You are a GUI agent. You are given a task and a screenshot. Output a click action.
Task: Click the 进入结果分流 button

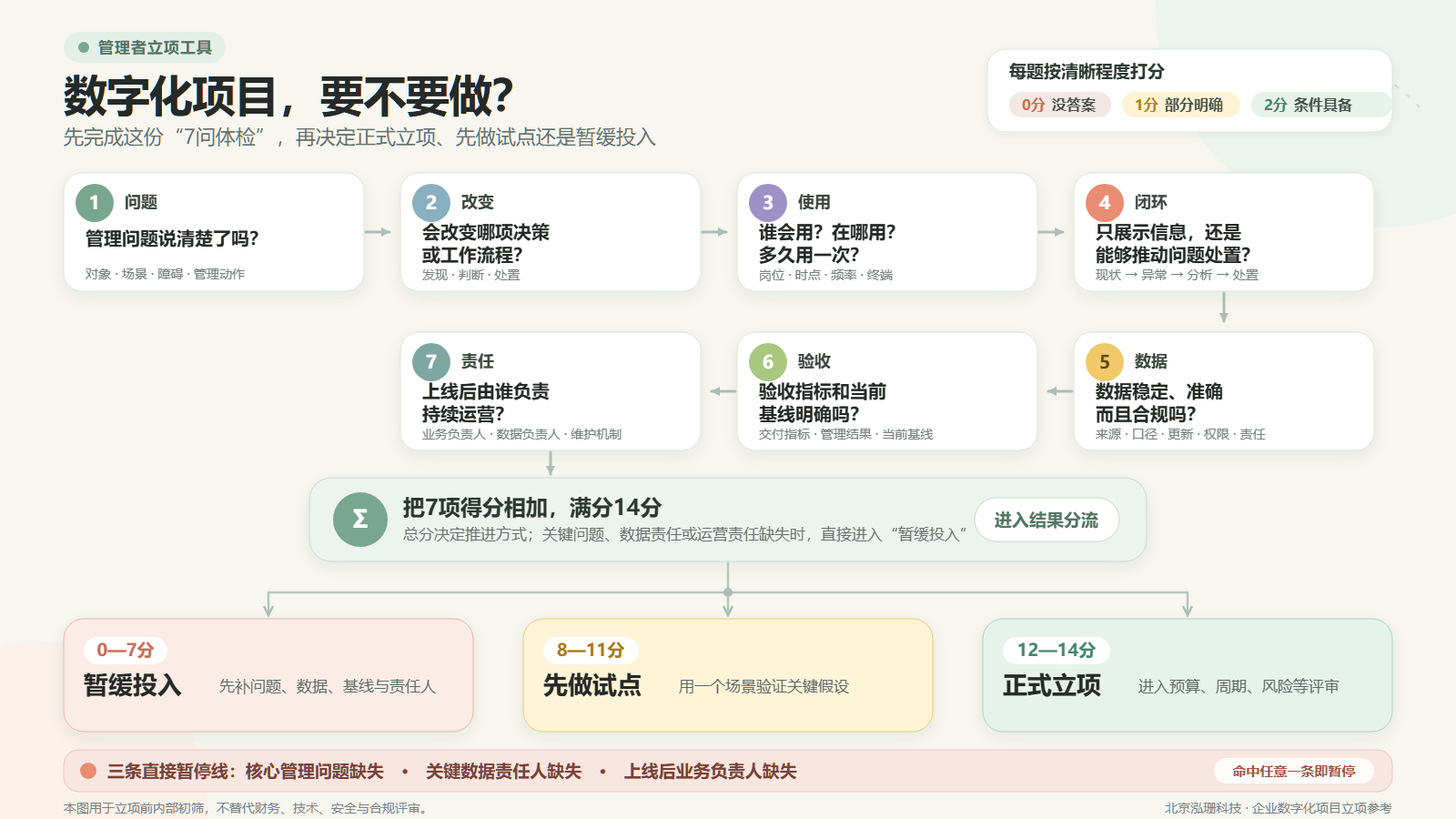(1046, 520)
